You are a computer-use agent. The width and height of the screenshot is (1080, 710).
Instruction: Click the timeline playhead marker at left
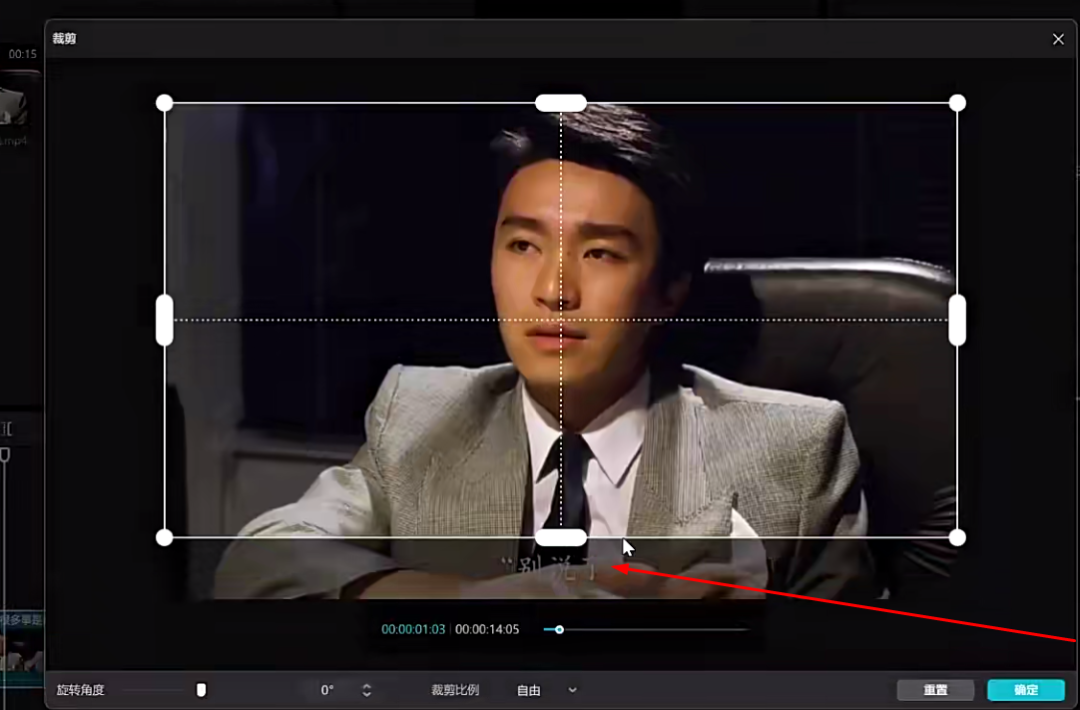click(x=5, y=456)
